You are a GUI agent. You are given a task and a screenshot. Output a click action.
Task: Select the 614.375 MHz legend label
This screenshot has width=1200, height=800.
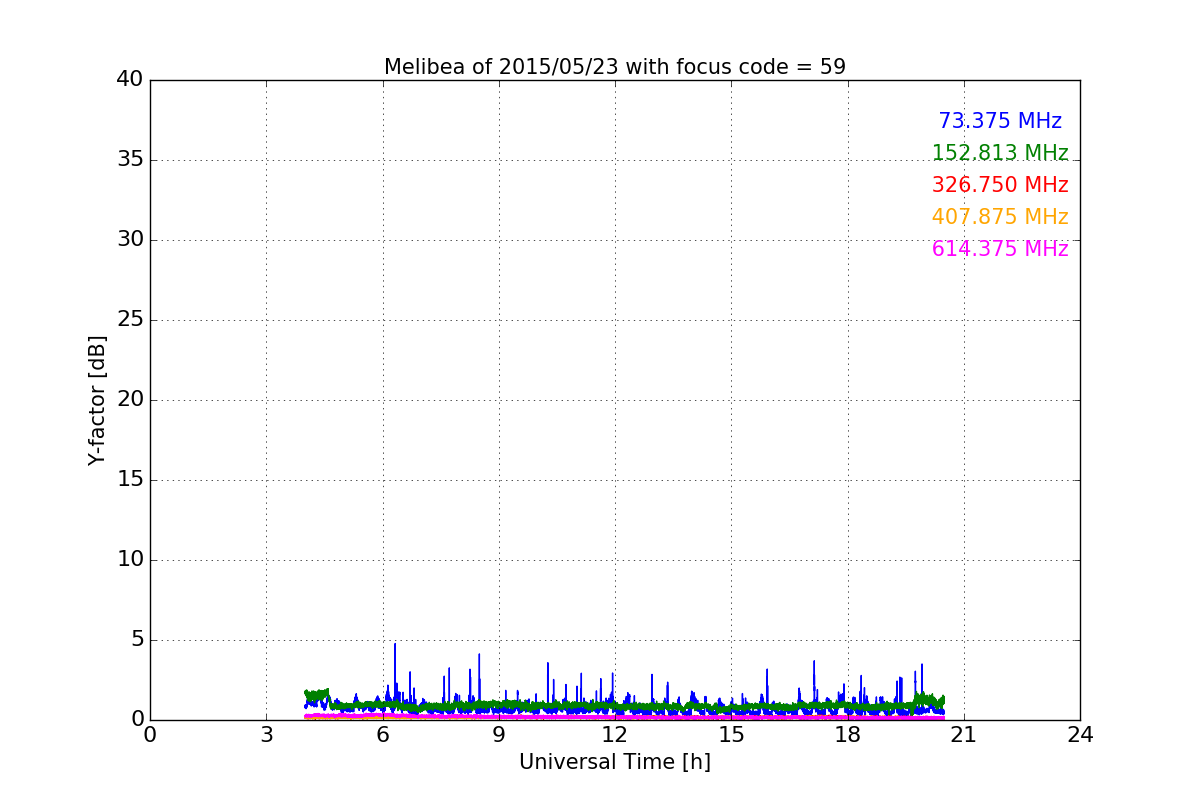click(x=1000, y=249)
